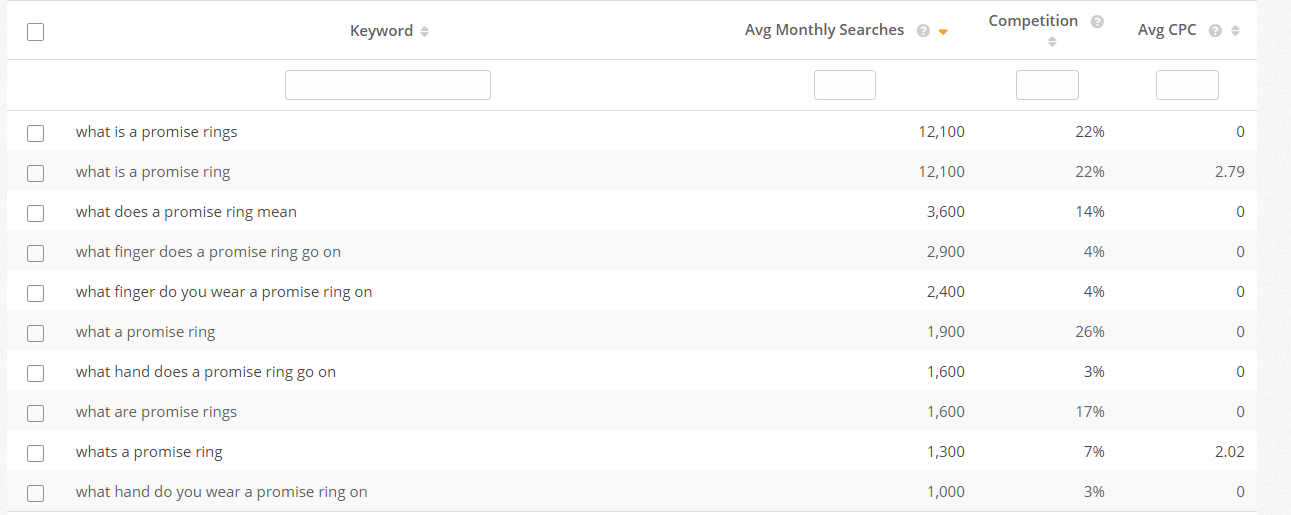Click the orange descending sort arrow
Image resolution: width=1291 pixels, height=515 pixels.
click(943, 32)
